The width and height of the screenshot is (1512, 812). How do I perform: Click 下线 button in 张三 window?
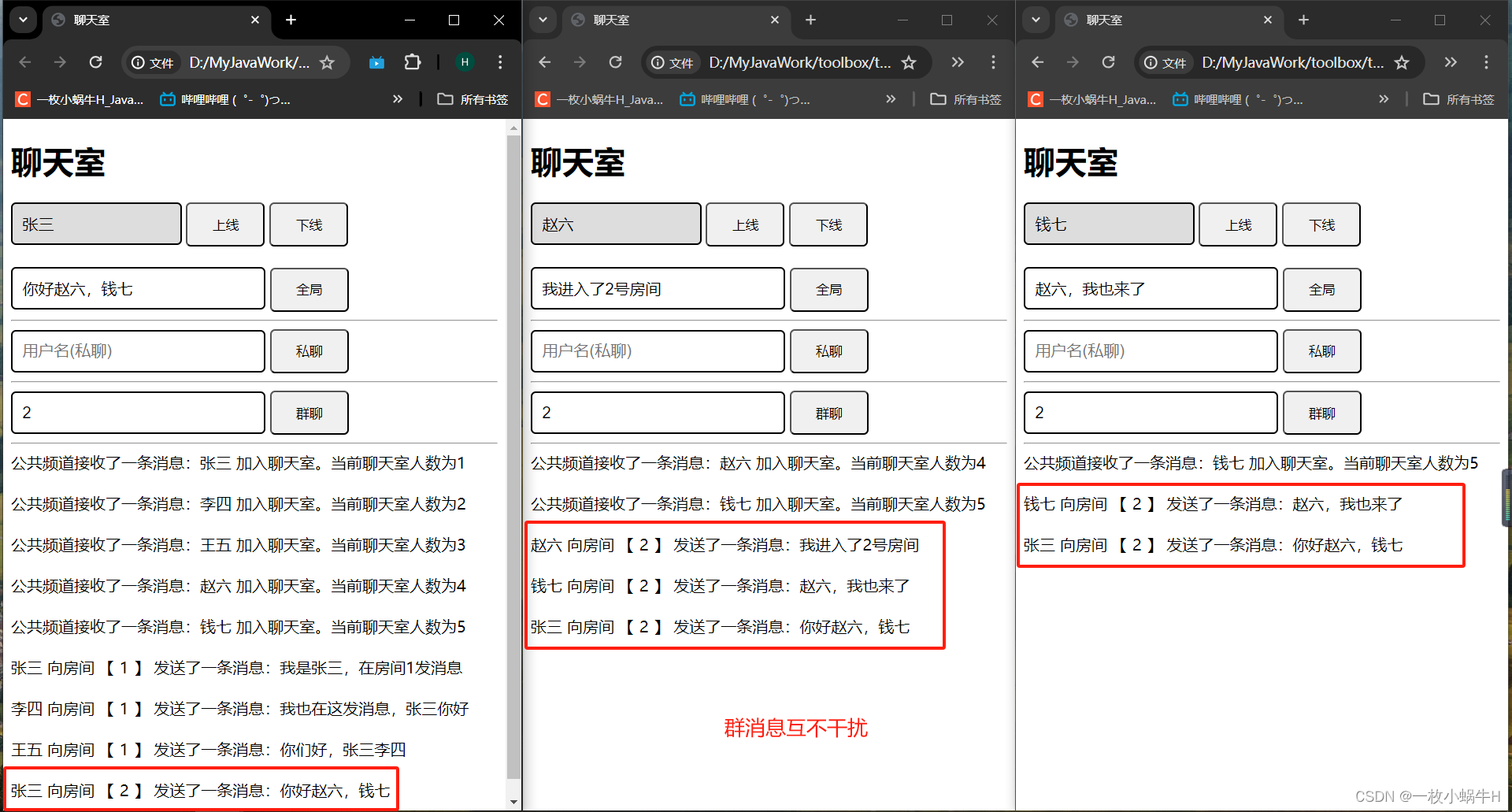[x=309, y=224]
